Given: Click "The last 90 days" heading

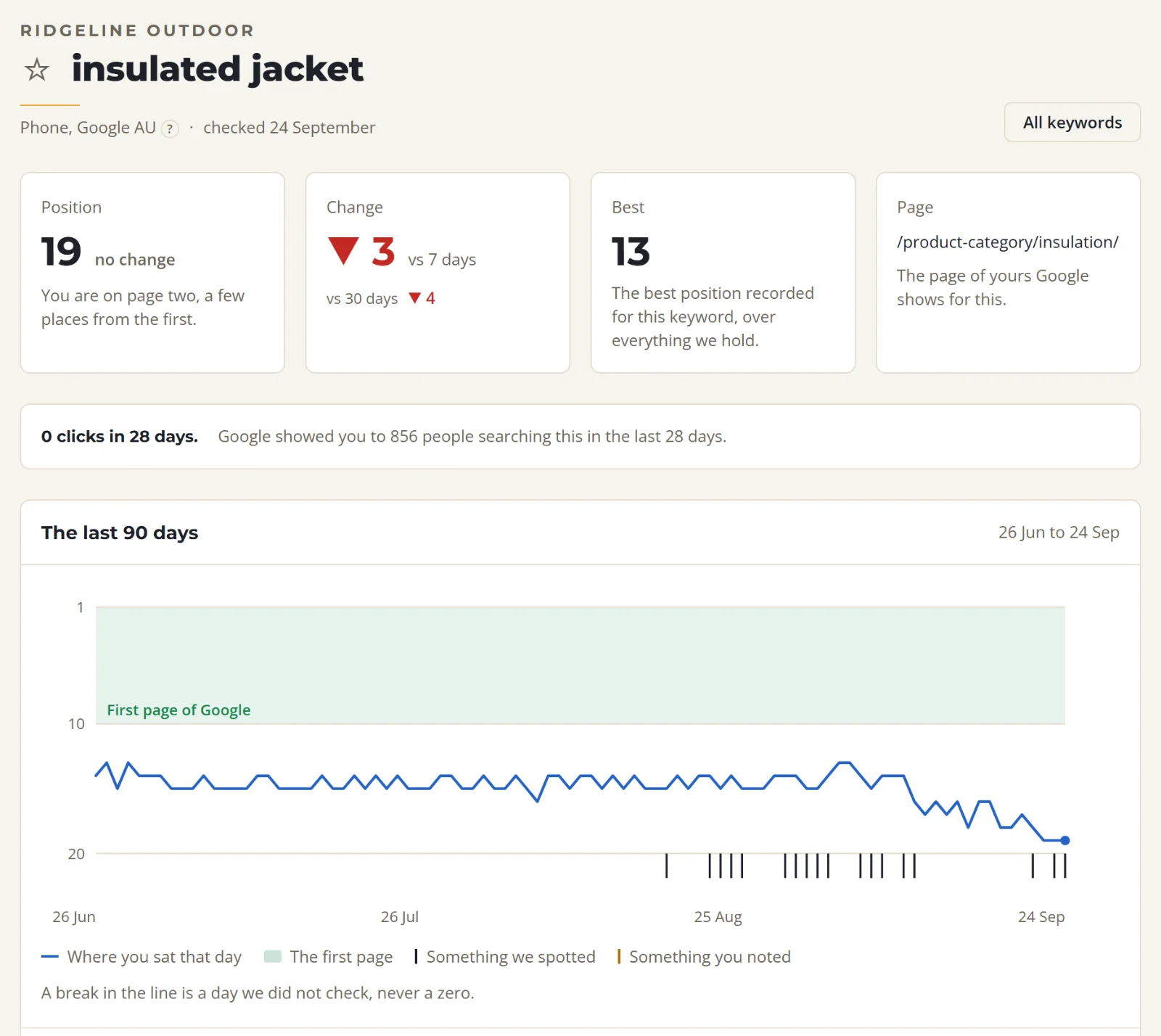Looking at the screenshot, I should coord(120,533).
